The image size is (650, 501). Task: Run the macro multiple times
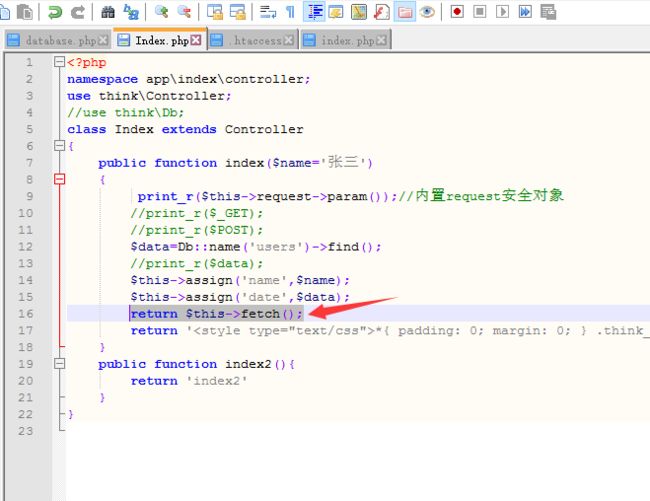(525, 12)
